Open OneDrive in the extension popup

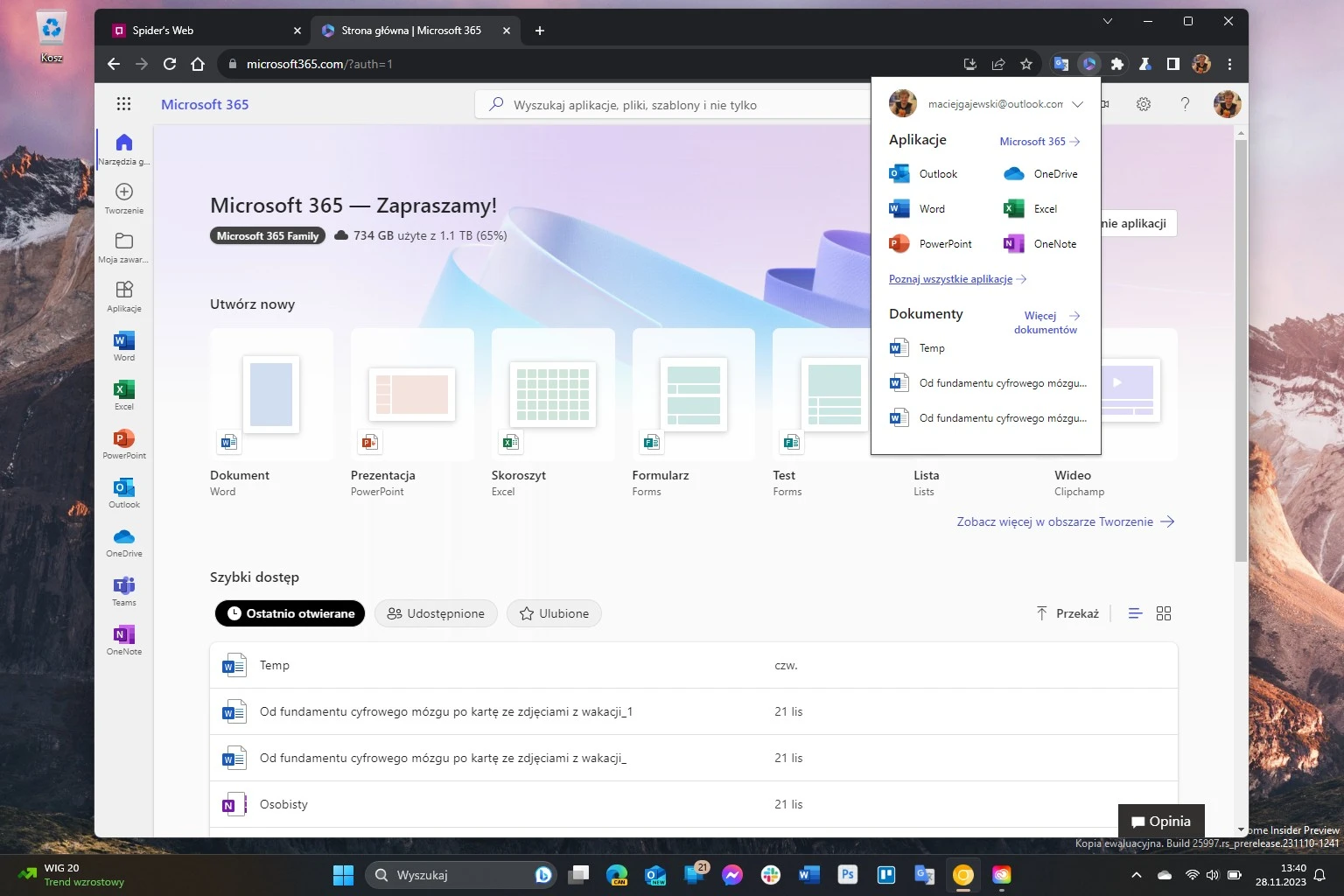click(1040, 173)
